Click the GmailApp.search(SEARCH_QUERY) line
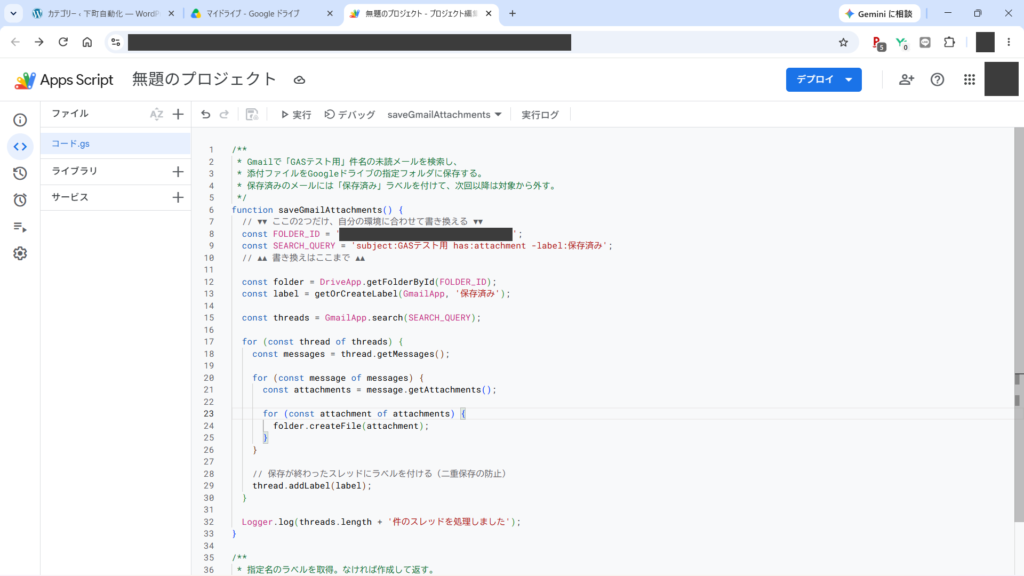 361,318
